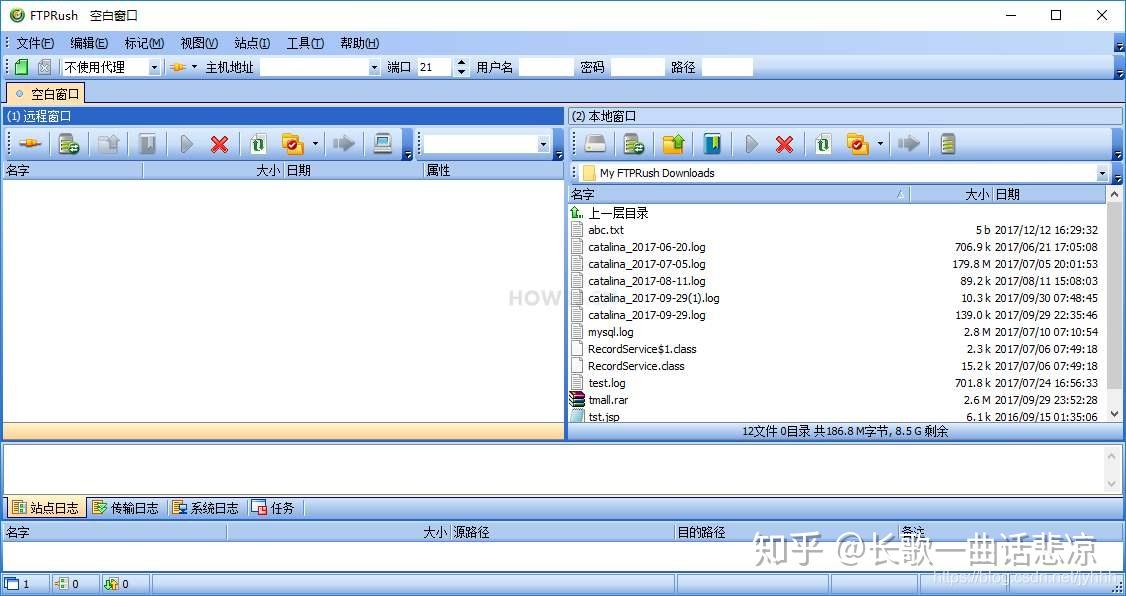This screenshot has width=1126, height=596.
Task: Expand the My FTPRush Downloads path dropdown
Action: click(x=1100, y=172)
